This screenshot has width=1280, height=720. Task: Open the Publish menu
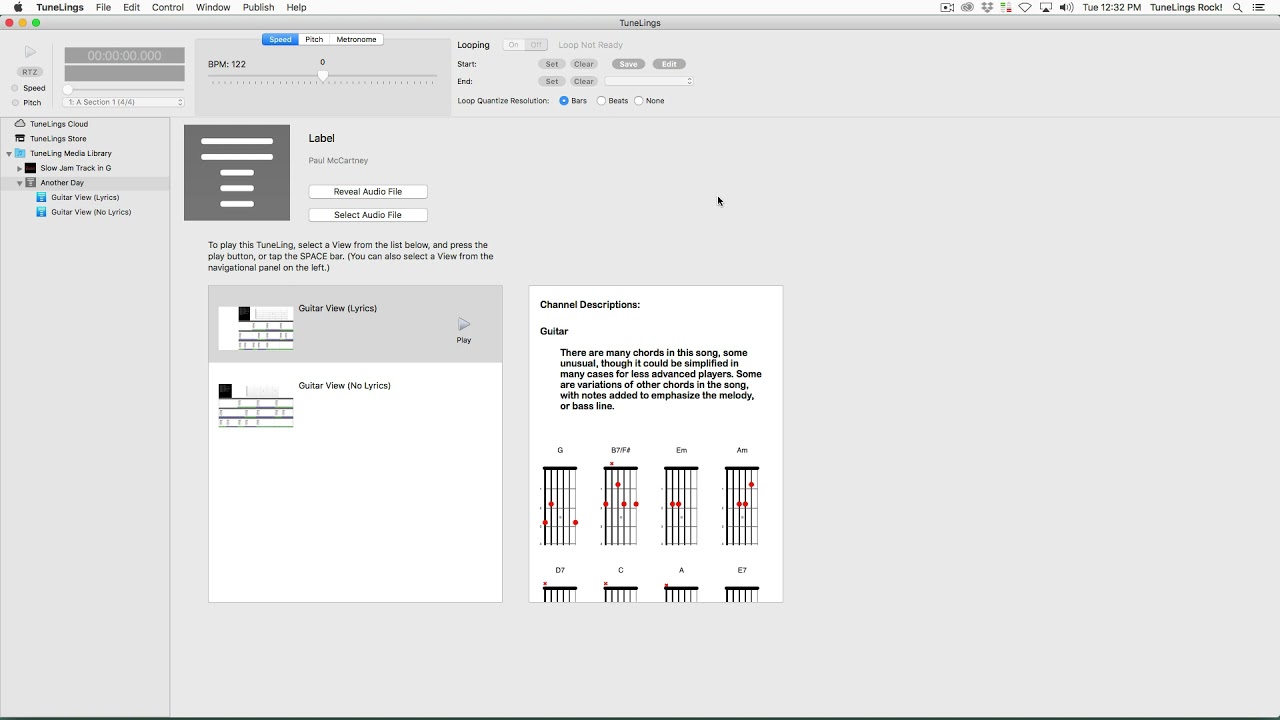[258, 7]
